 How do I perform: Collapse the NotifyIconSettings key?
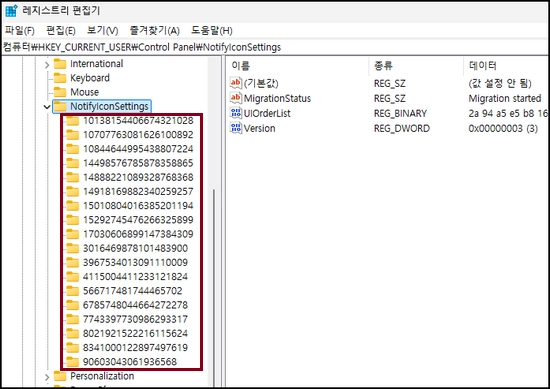coord(47,107)
